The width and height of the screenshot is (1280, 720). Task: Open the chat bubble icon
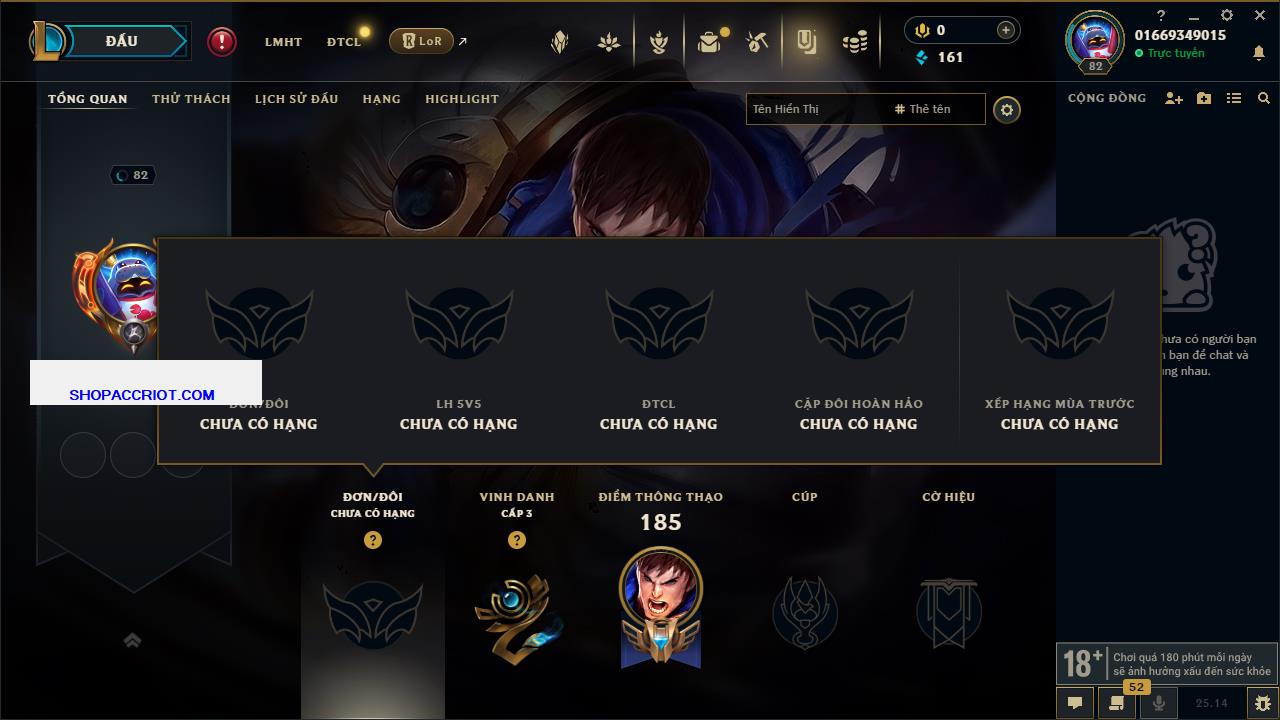click(1075, 703)
